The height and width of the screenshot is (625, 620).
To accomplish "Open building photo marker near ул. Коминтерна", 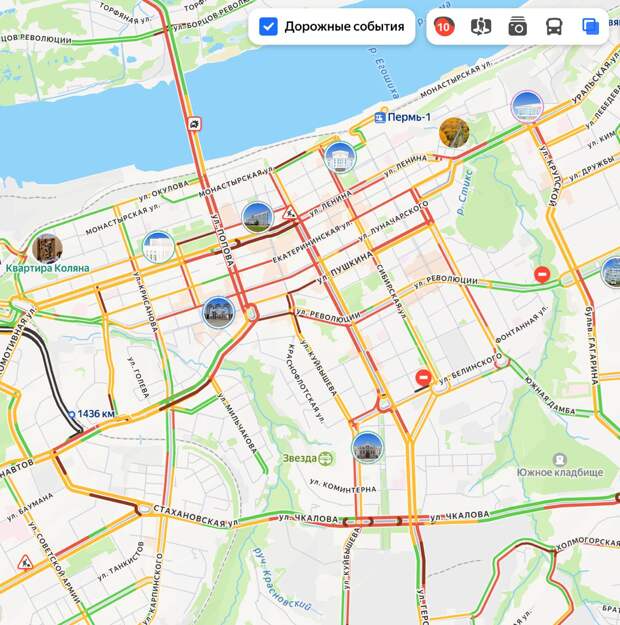I will coord(368,447).
